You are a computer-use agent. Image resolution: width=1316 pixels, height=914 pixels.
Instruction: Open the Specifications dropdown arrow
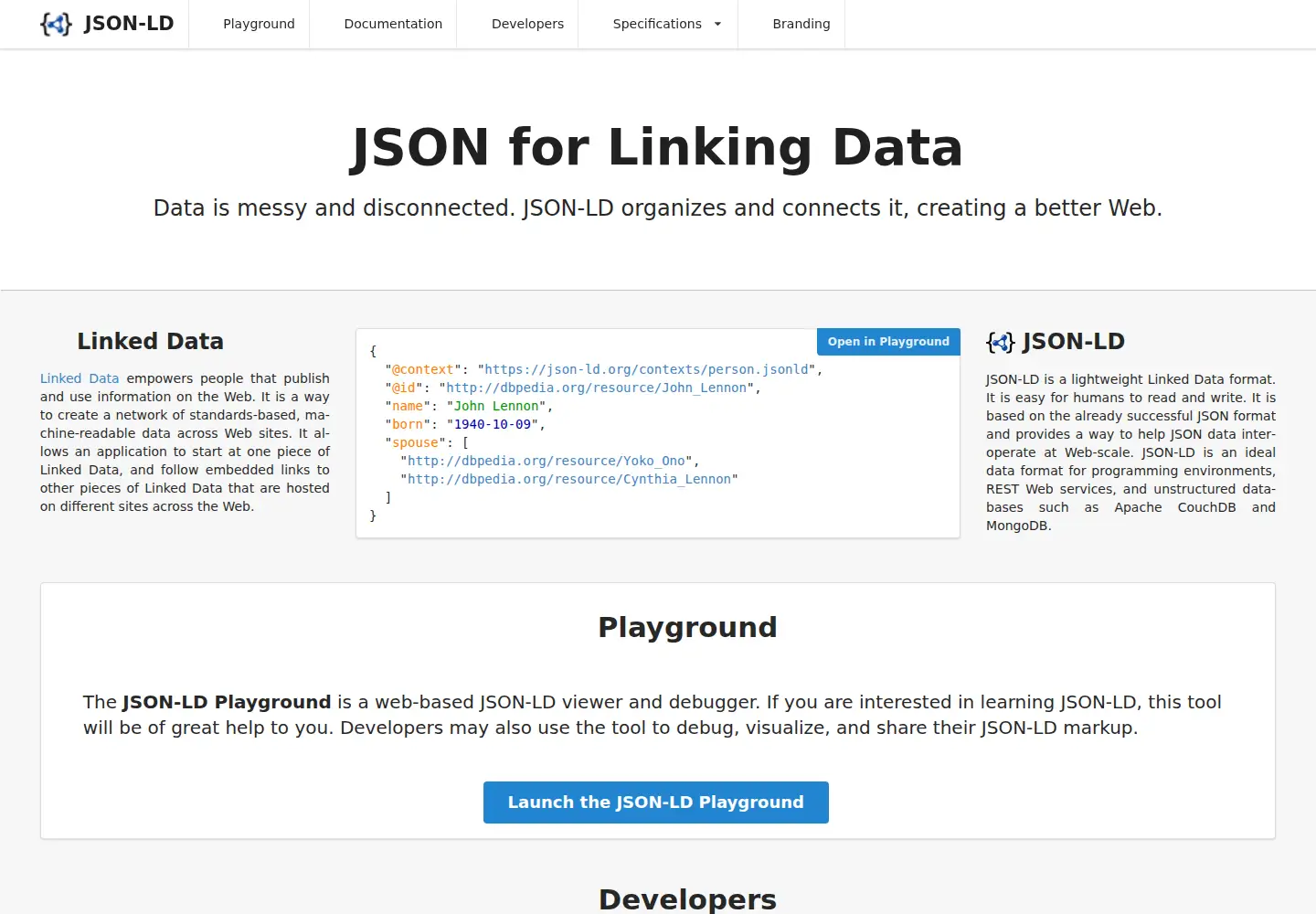click(717, 24)
